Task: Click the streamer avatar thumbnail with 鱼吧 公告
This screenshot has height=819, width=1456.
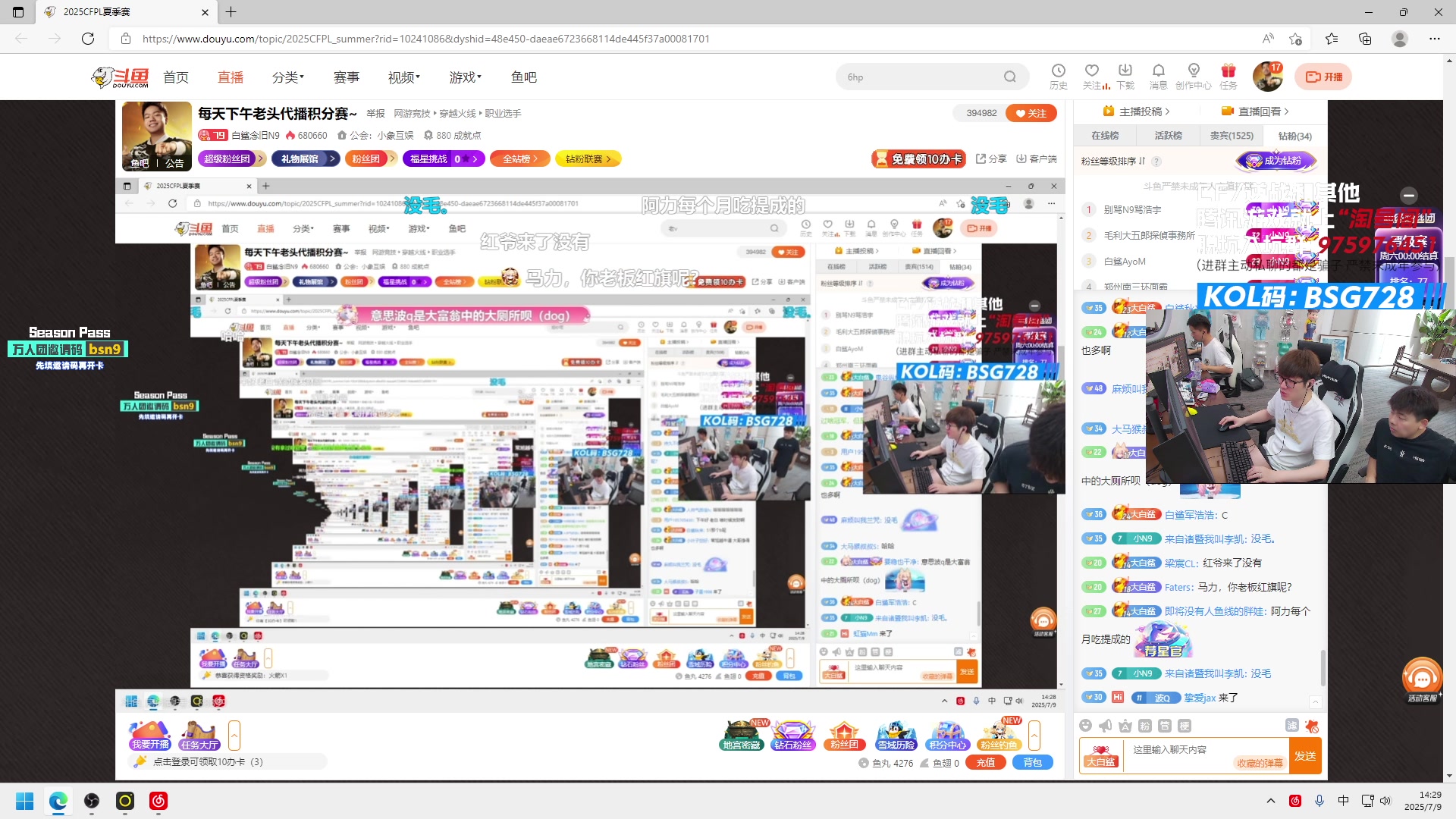Action: (157, 136)
